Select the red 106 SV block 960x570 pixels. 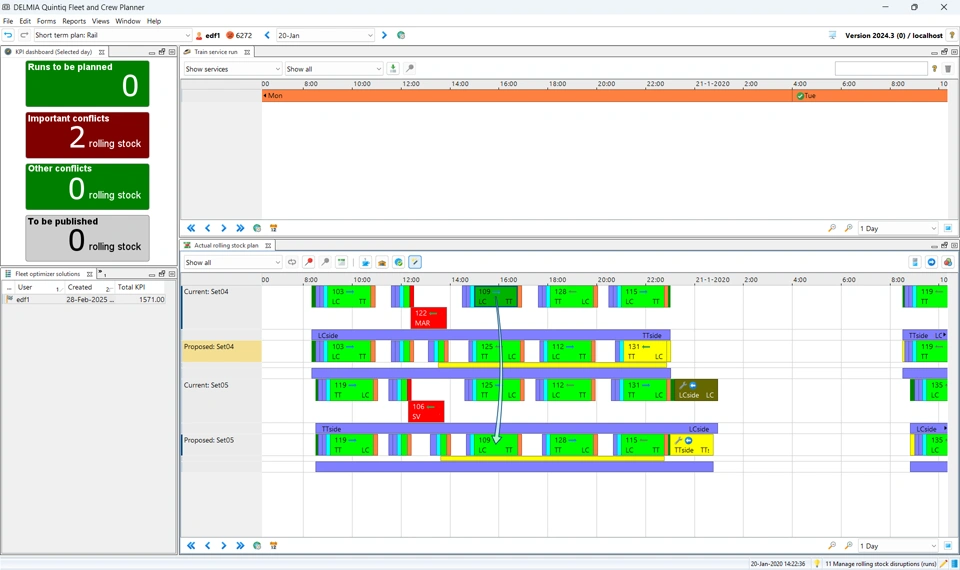(x=426, y=411)
